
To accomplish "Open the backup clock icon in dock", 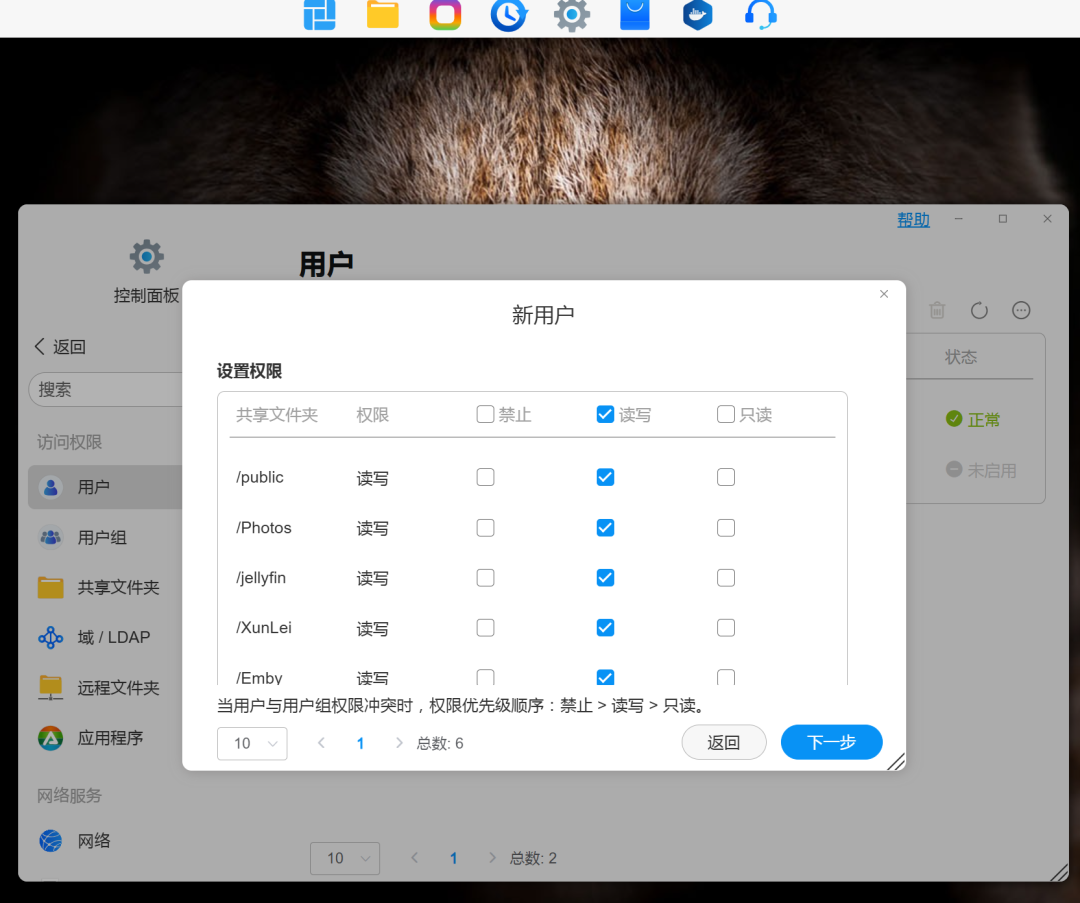I will click(508, 15).
